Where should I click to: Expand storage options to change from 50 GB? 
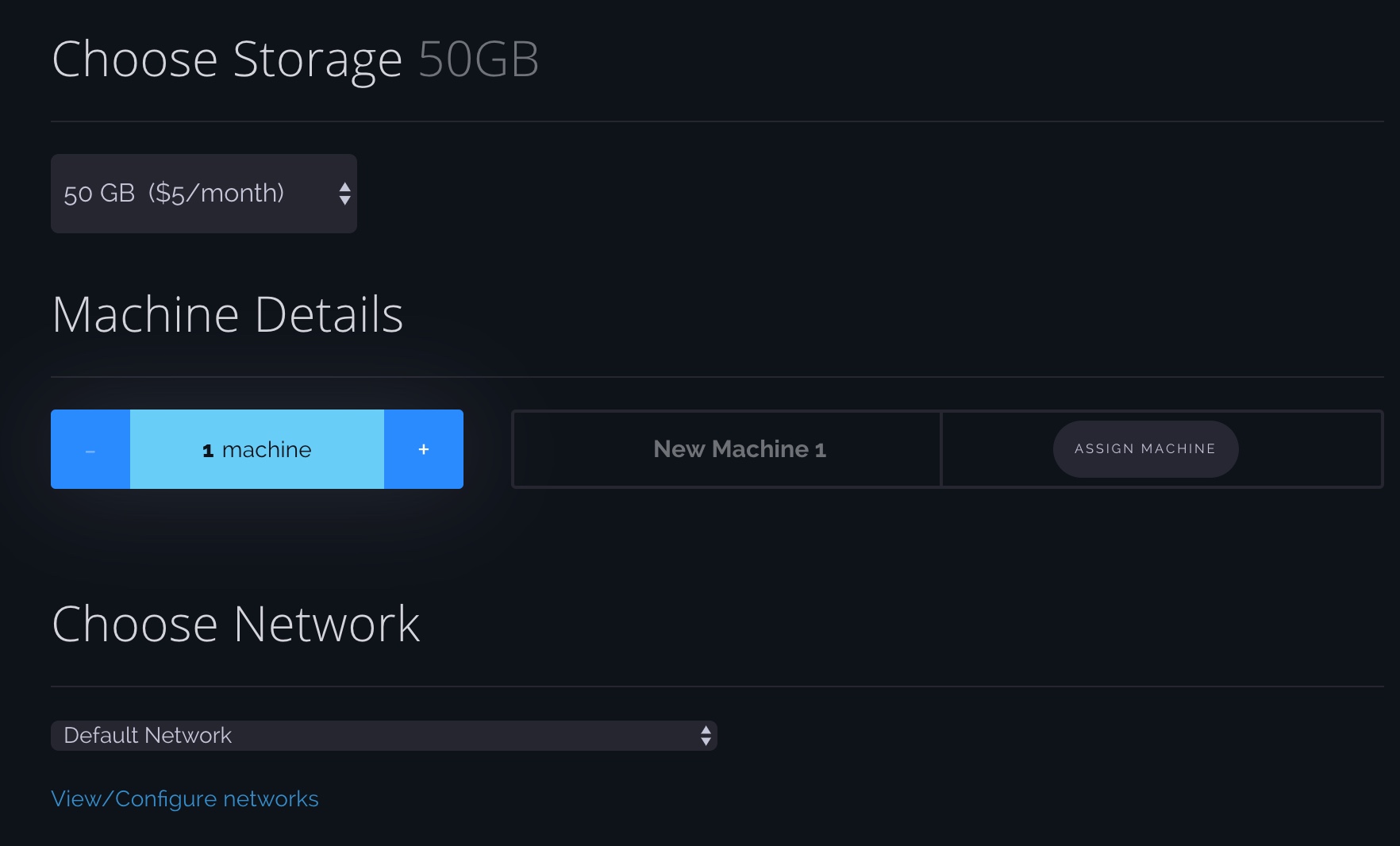point(203,193)
